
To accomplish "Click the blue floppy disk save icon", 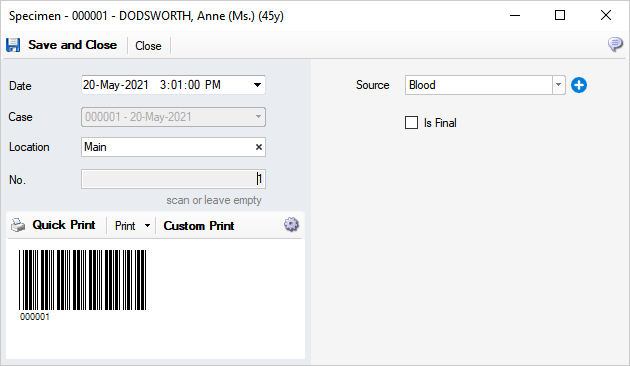I will 13,45.
